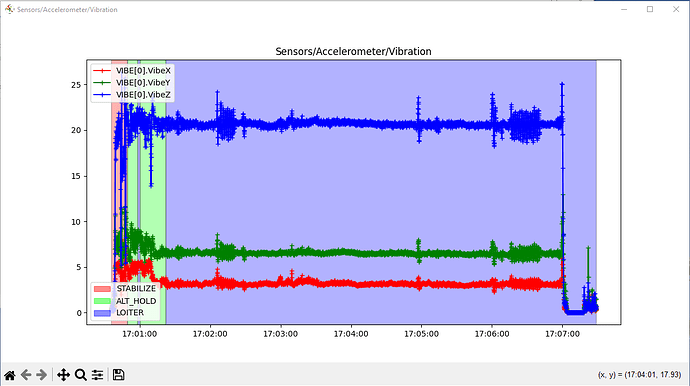The width and height of the screenshot is (690, 386).
Task: Click the matplotlib window icon in title bar
Action: pyautogui.click(x=9, y=9)
